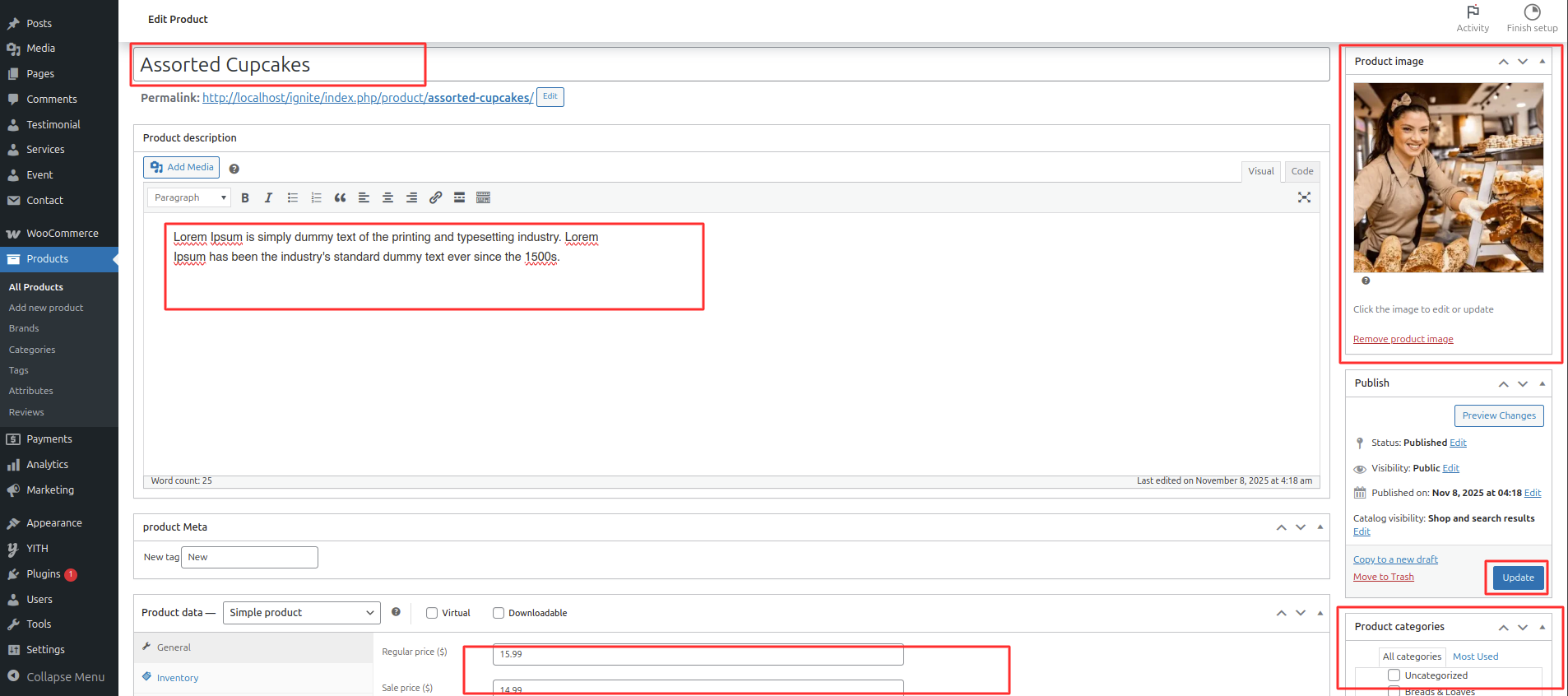Open the Simple product type dropdown
Screen dimensions: 1568x696
301,613
